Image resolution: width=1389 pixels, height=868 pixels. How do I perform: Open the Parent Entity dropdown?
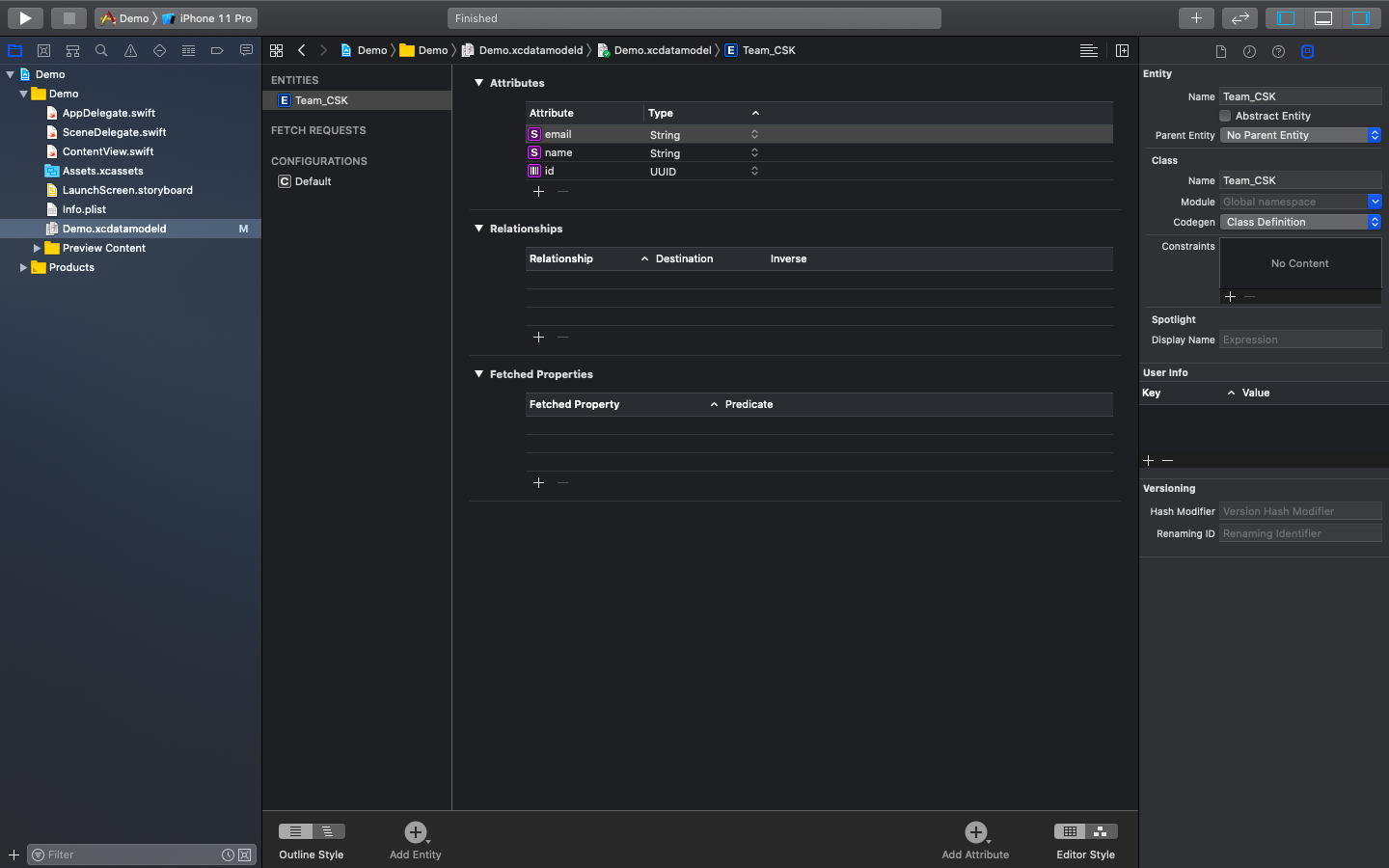(x=1300, y=135)
